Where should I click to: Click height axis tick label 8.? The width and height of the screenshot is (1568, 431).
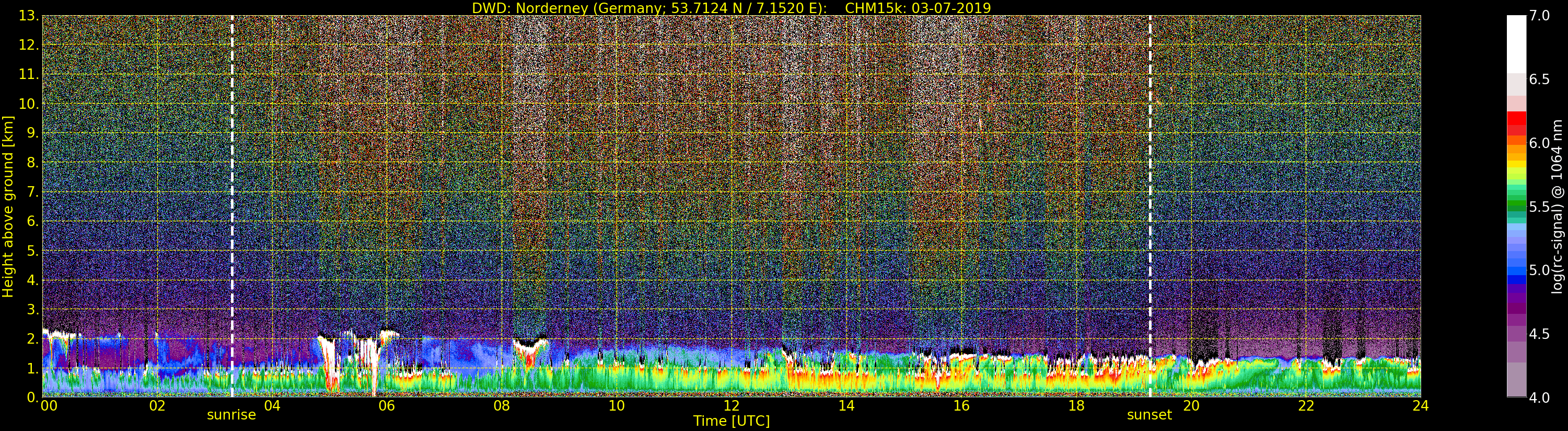(x=33, y=162)
